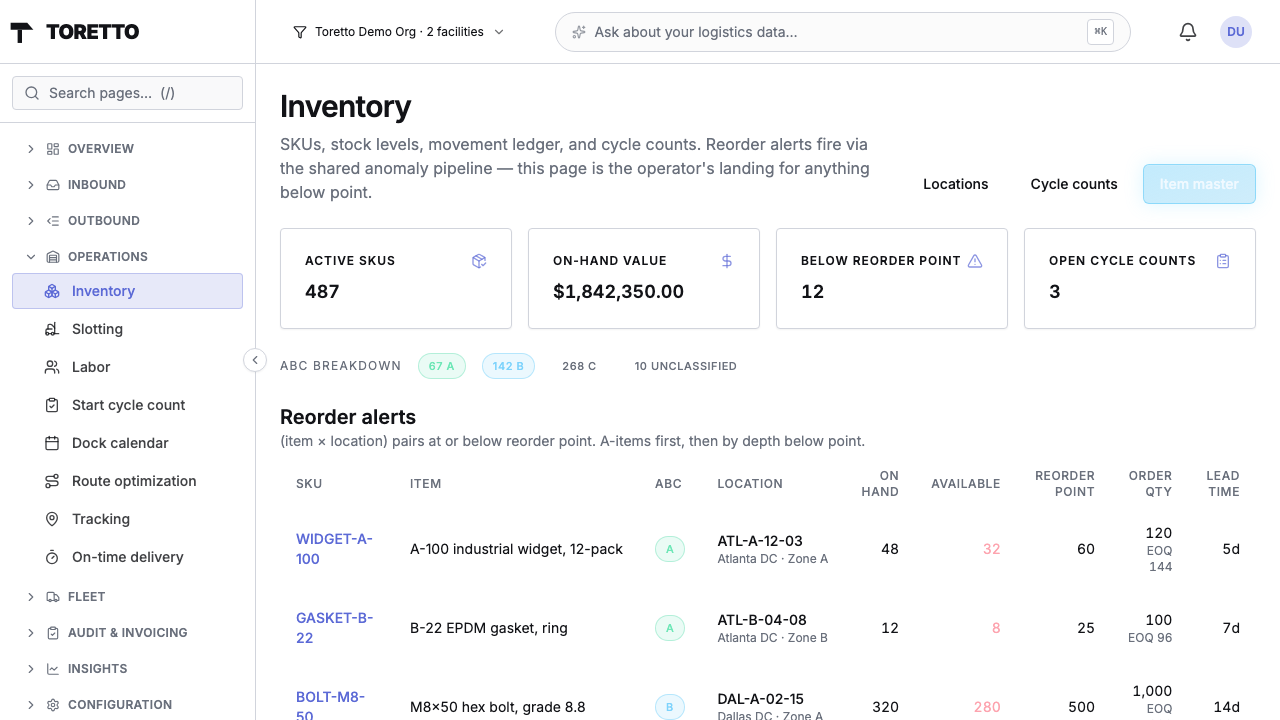The height and width of the screenshot is (720, 1280).
Task: Click the B badge in the BOLT-M8-50 row
Action: coord(670,707)
